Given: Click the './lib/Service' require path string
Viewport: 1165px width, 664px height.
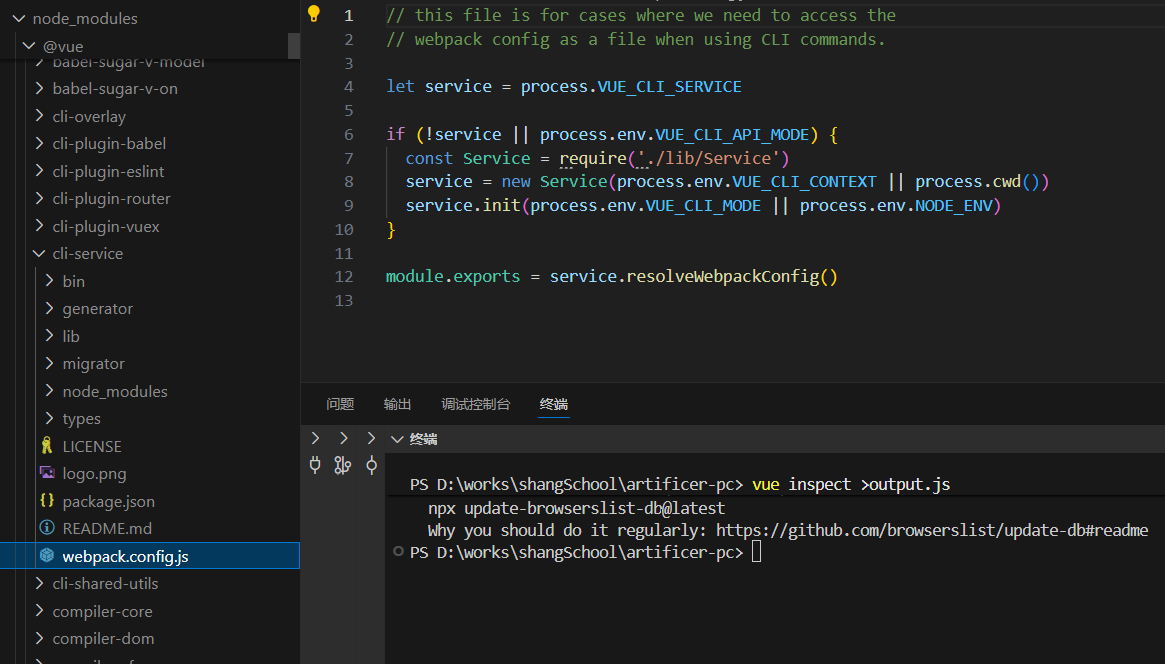Looking at the screenshot, I should coord(709,158).
